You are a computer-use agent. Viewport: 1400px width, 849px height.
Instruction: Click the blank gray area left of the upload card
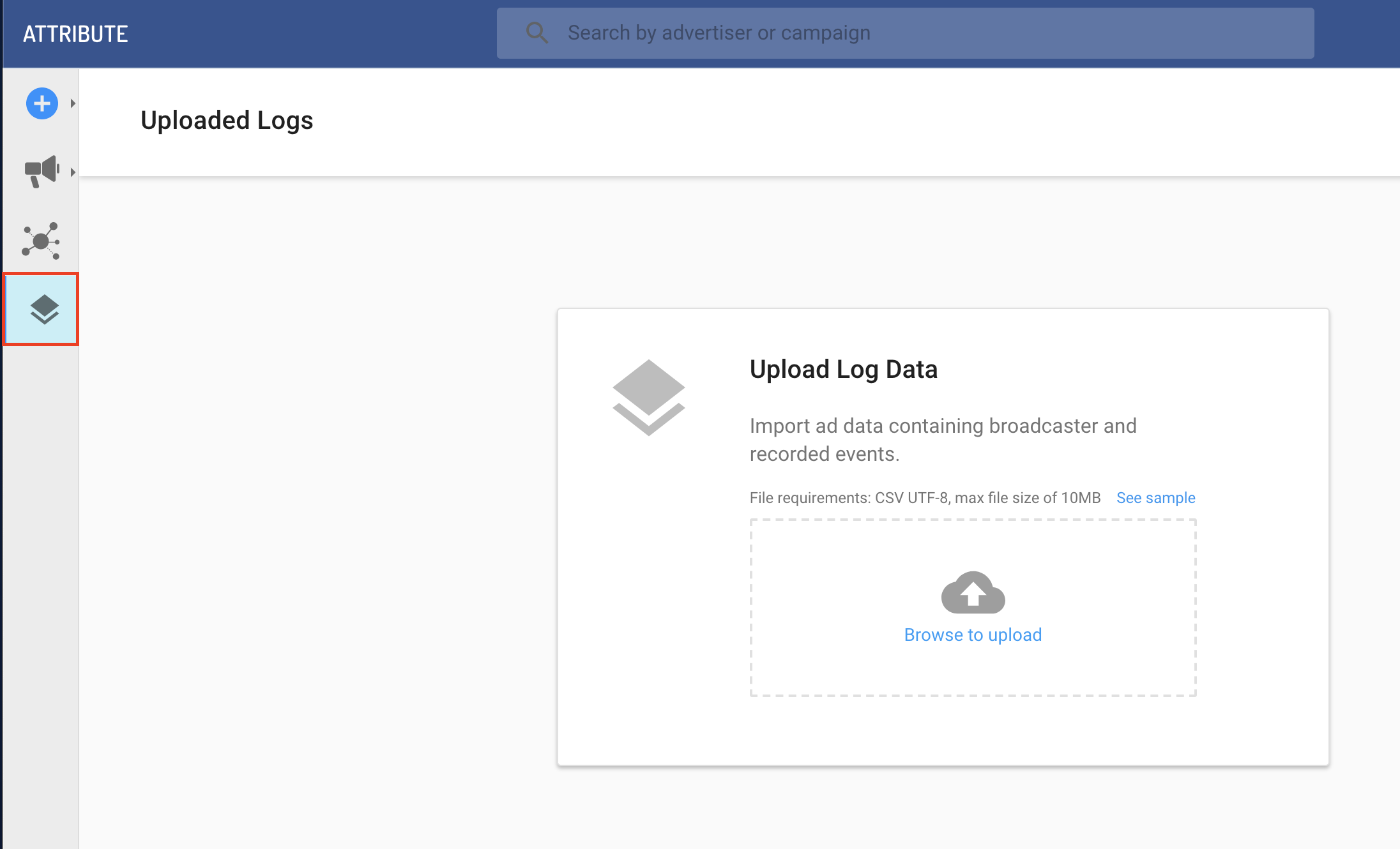click(319, 511)
